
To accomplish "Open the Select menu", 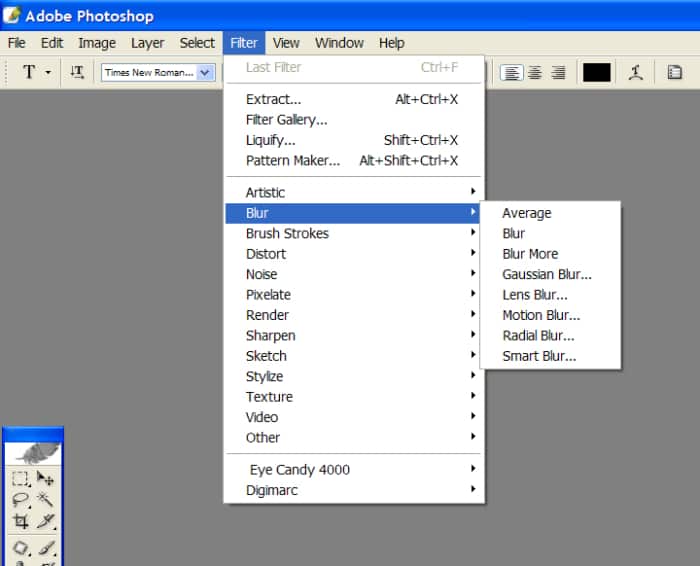I will coord(197,43).
